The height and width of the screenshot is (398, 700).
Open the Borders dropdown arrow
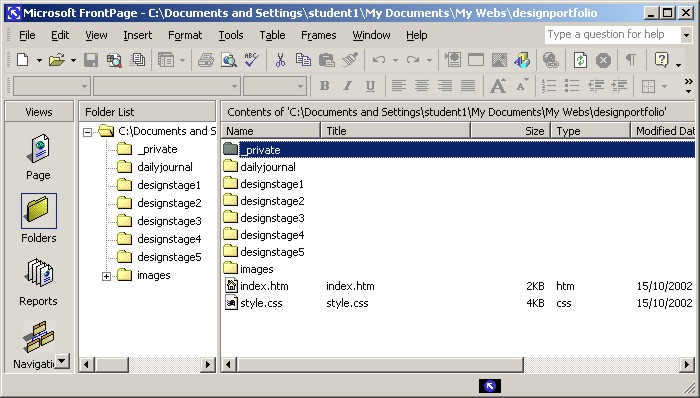pos(664,86)
